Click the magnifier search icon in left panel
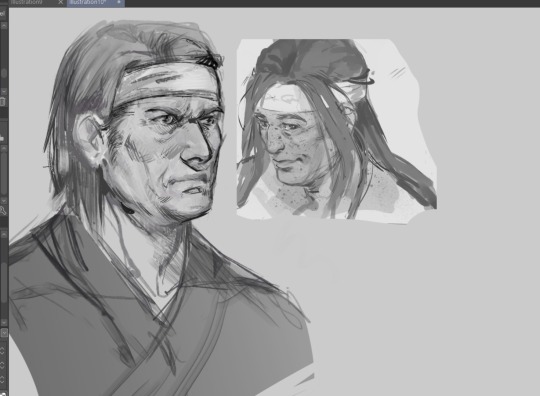Viewport: 540px width, 396px height. point(3,210)
